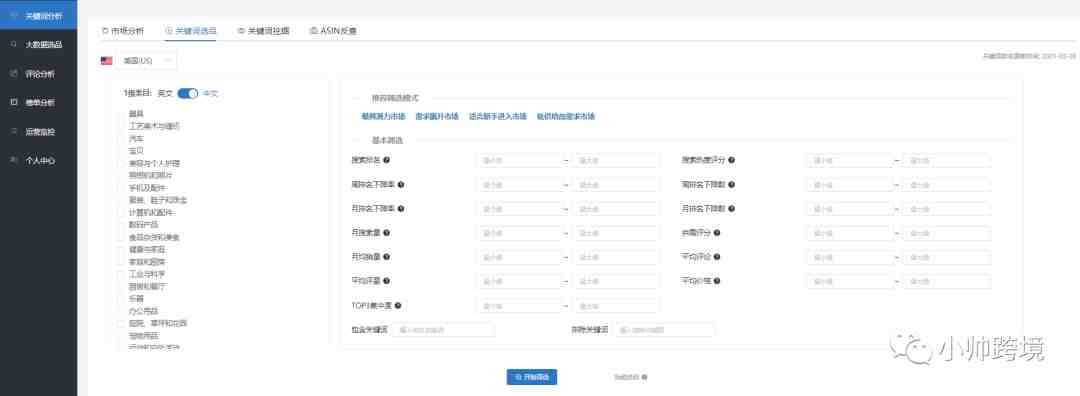Click the 个人中心 sidebar icon
Screen dimensions: 1080x396
(14, 160)
